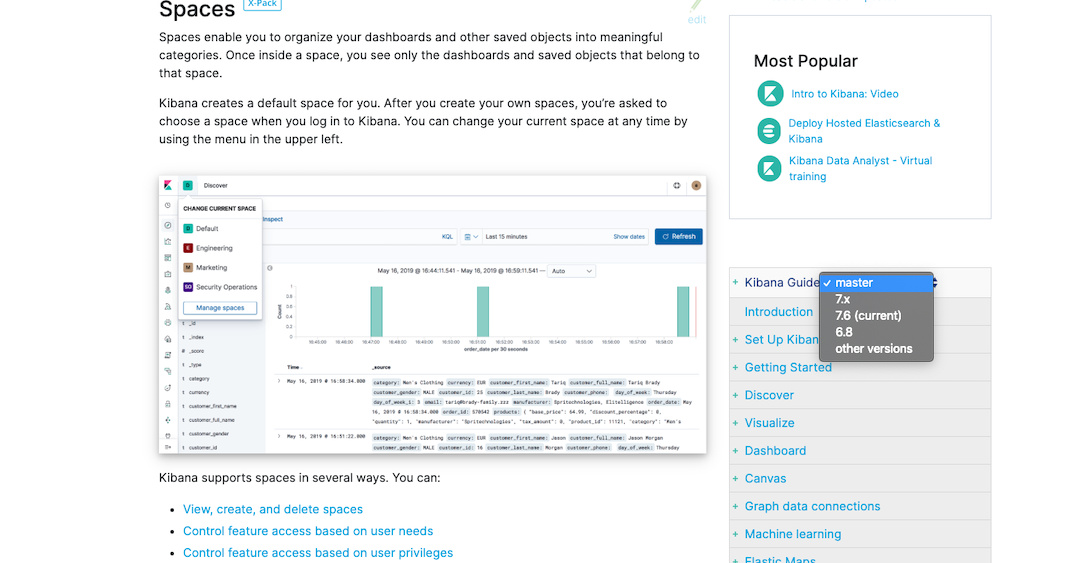Click the collapse-menu icon at the embedded sidebar bottom
This screenshot has width=1071, height=563.
coord(168,447)
